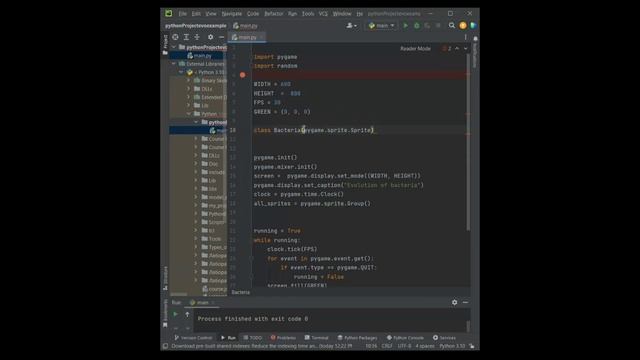The image size is (640, 360).
Task: Click the Debug bug icon in toolbar
Action: click(x=416, y=25)
